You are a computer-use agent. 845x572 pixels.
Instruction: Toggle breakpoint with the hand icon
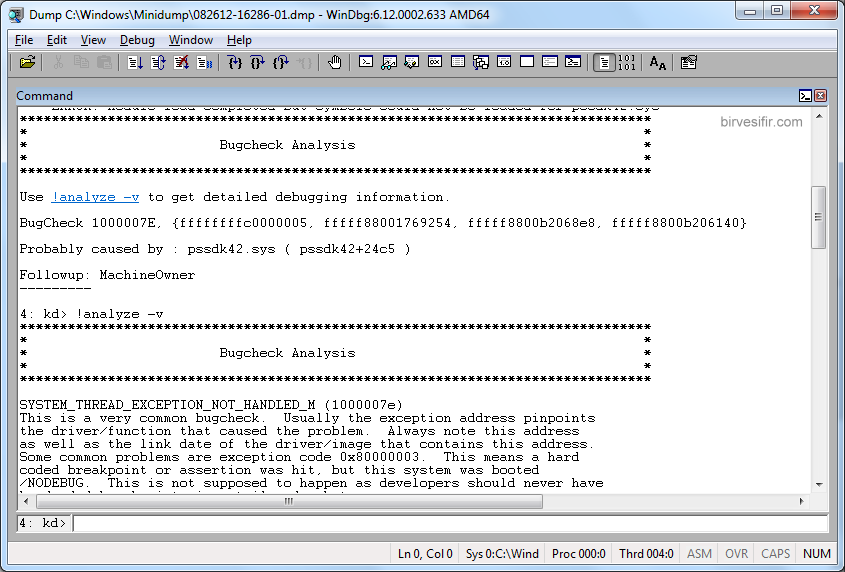[335, 63]
